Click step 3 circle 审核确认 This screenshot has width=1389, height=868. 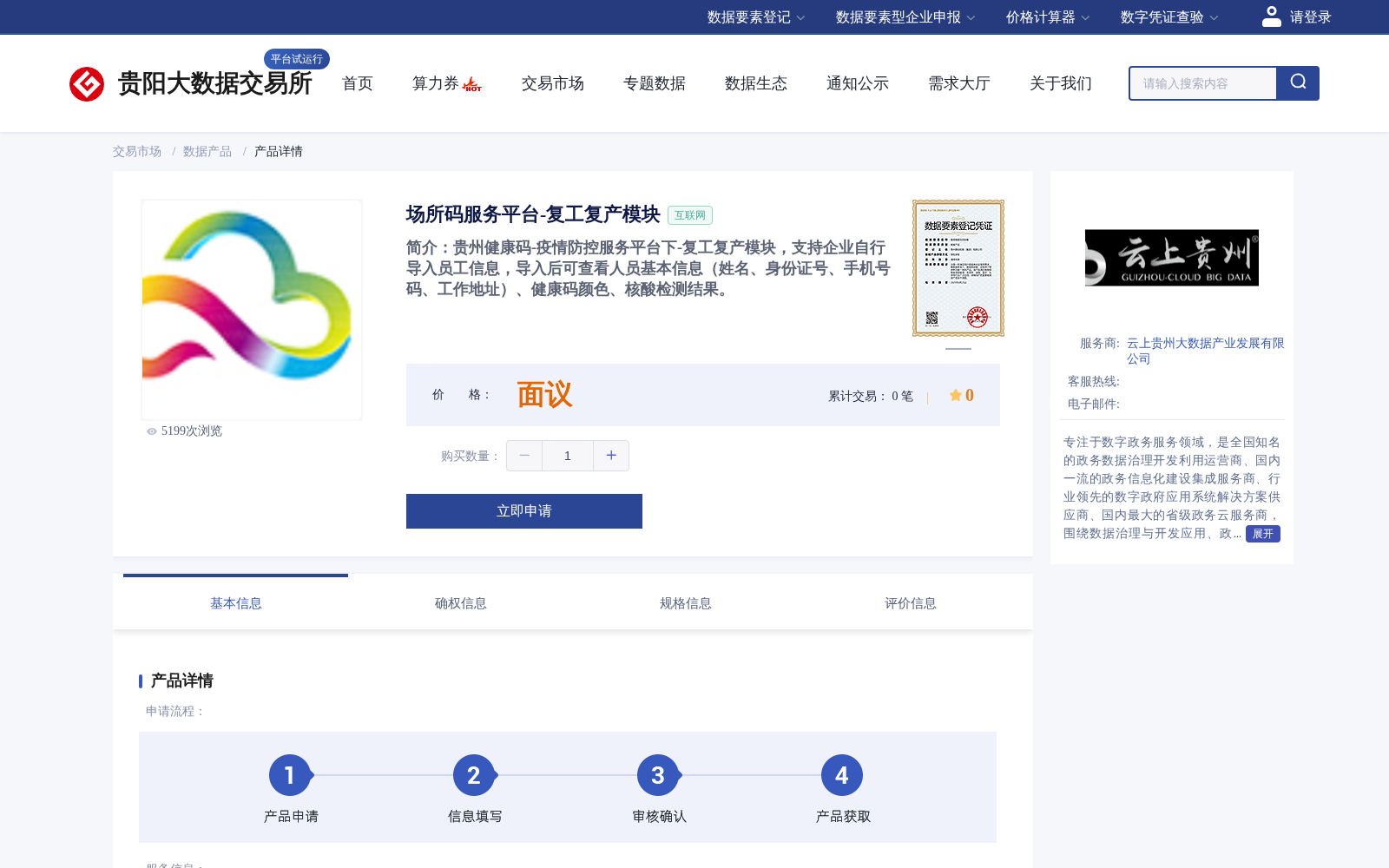coord(658,775)
